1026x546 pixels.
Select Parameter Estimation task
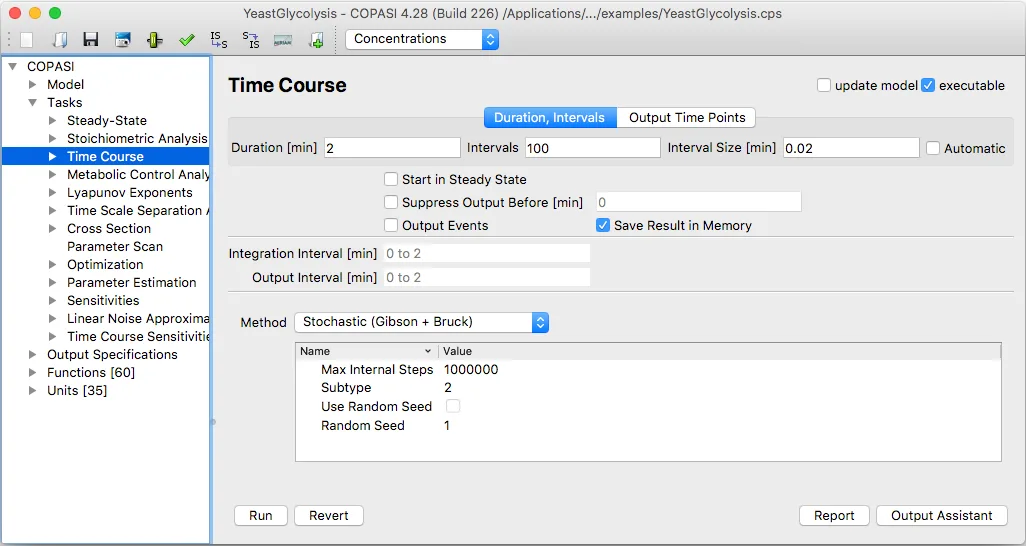(x=132, y=283)
